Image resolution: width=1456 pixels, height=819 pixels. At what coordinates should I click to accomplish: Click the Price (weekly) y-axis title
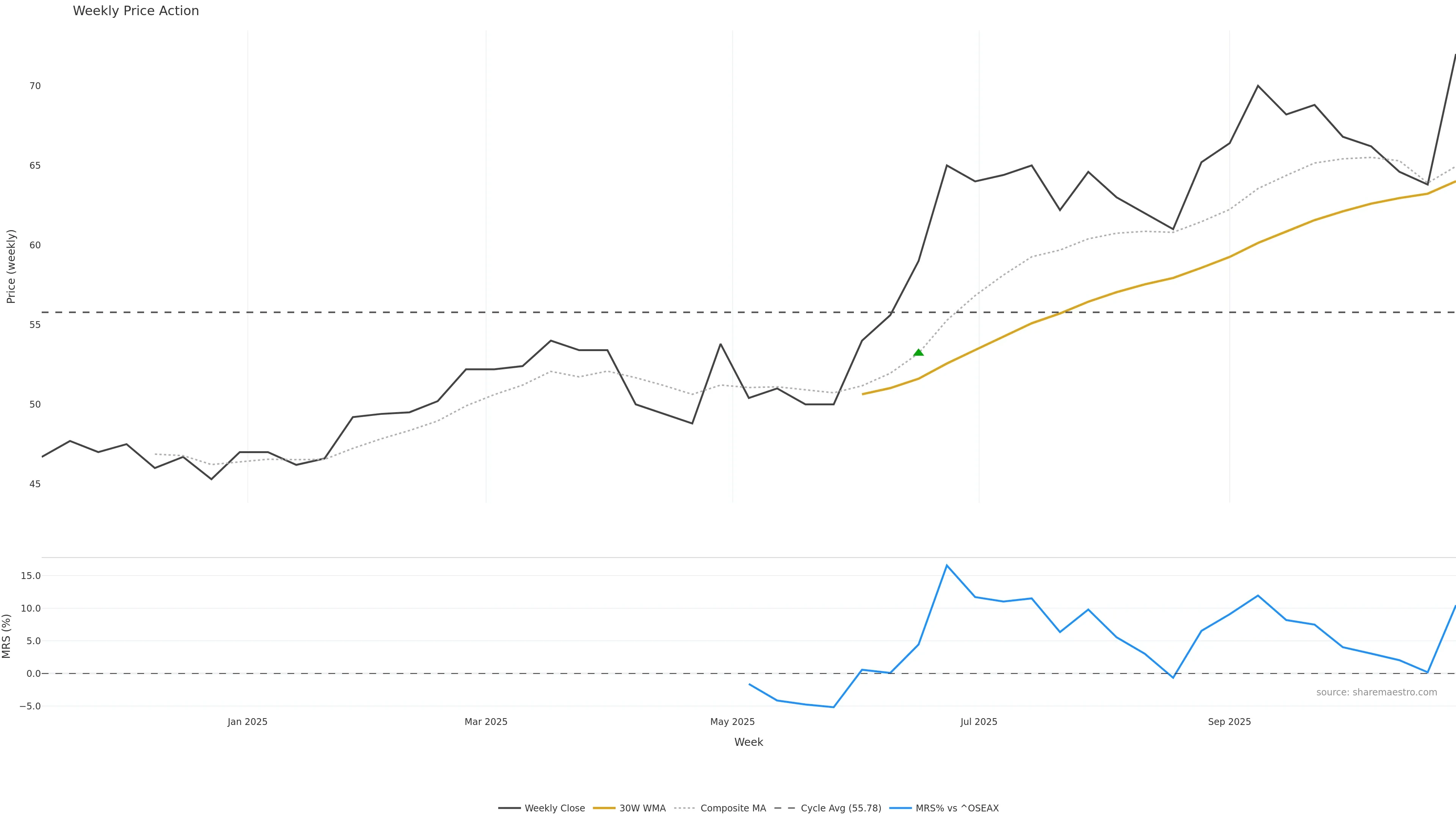11,266
